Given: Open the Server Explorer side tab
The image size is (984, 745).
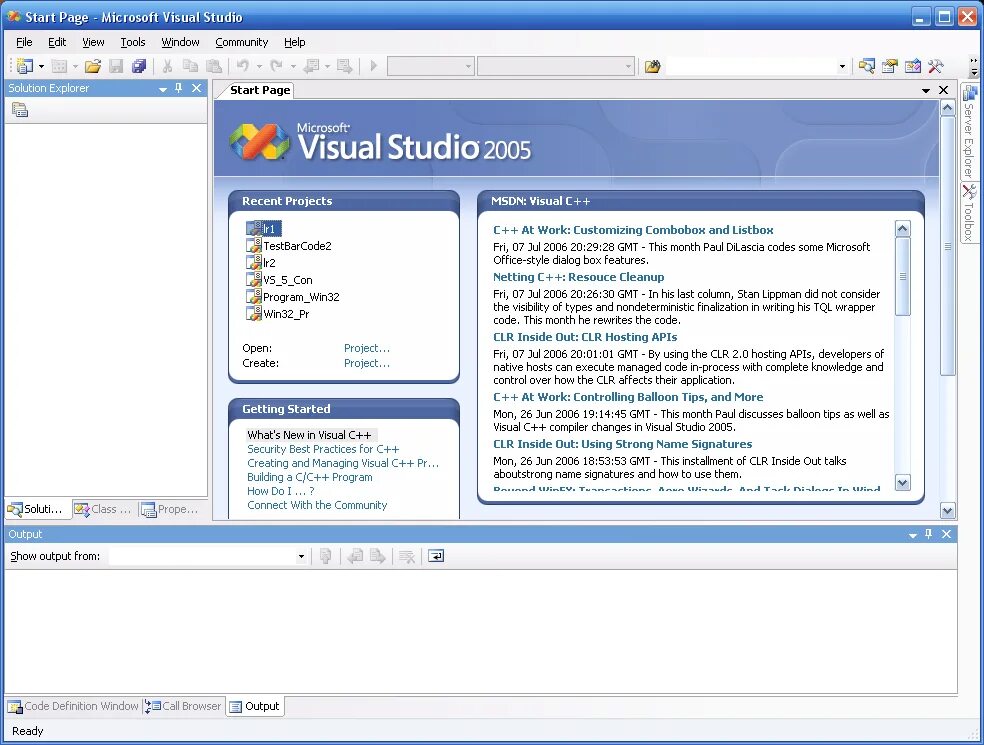Looking at the screenshot, I should tap(970, 131).
